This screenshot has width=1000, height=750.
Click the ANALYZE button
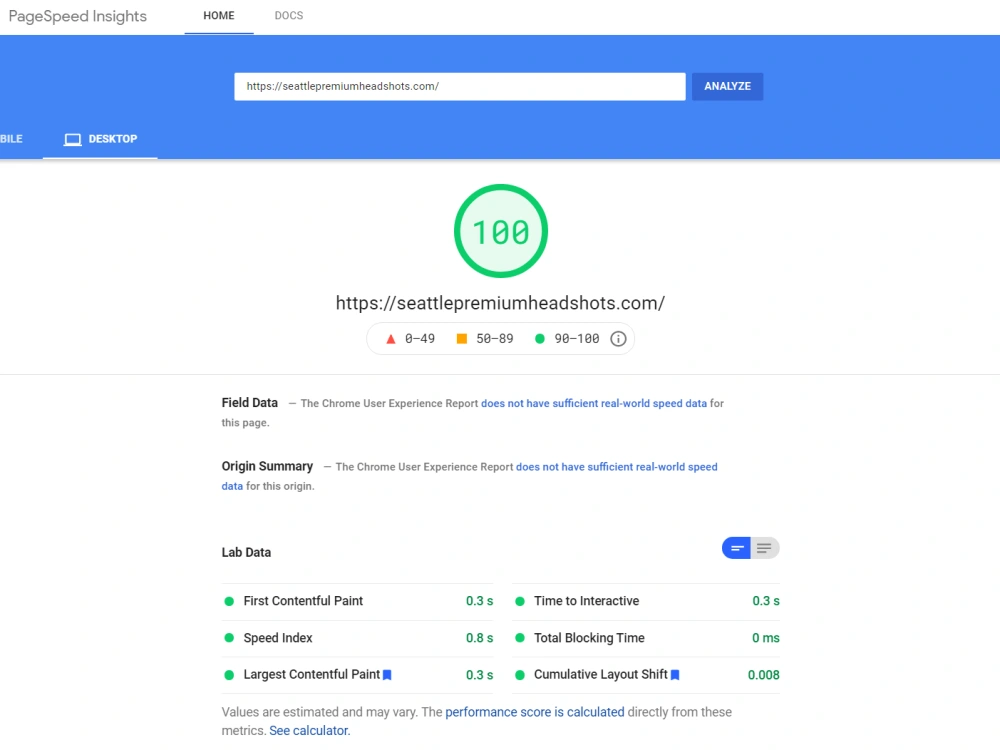(x=727, y=86)
